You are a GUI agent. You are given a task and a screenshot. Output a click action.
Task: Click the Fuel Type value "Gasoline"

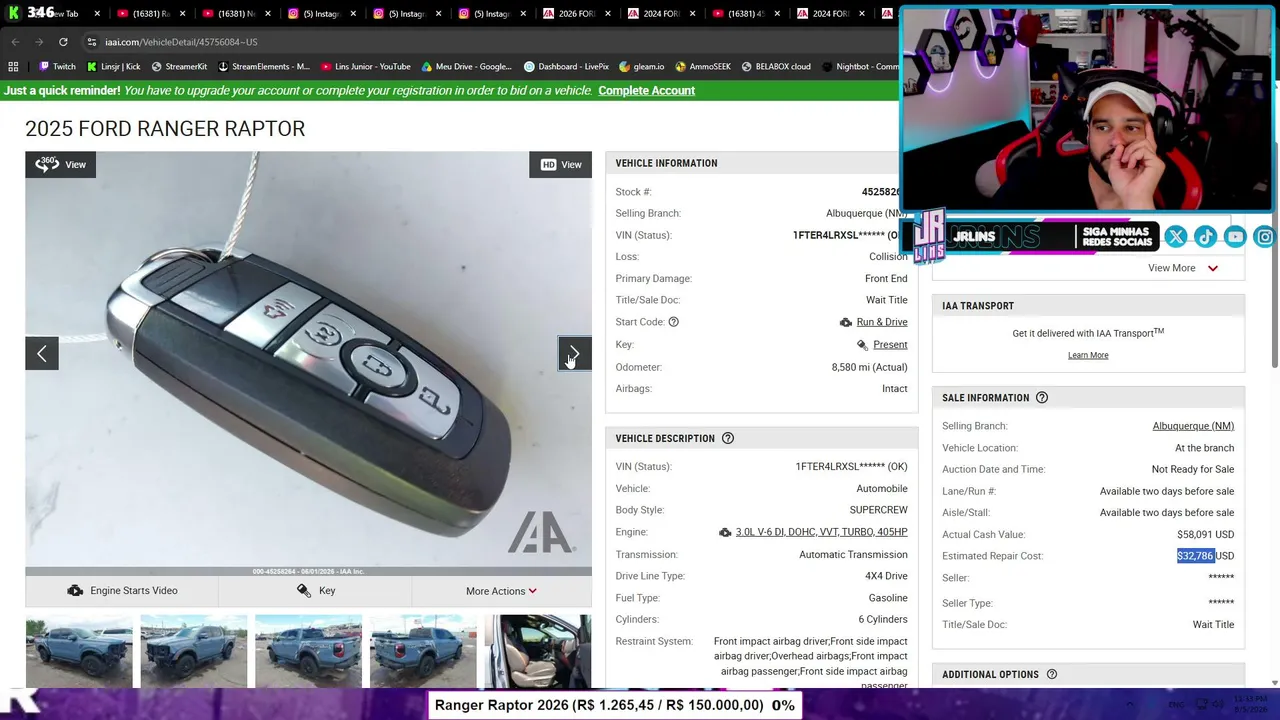pyautogui.click(x=888, y=598)
